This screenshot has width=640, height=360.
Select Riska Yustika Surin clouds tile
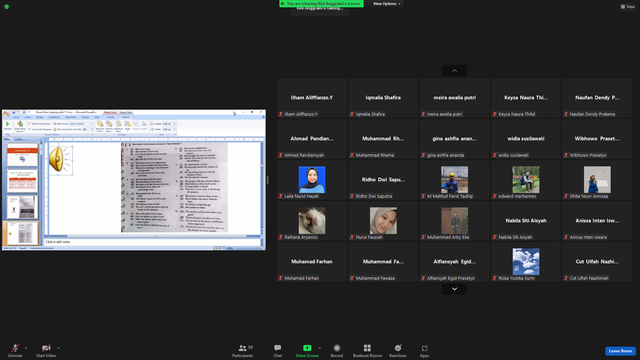(526, 262)
